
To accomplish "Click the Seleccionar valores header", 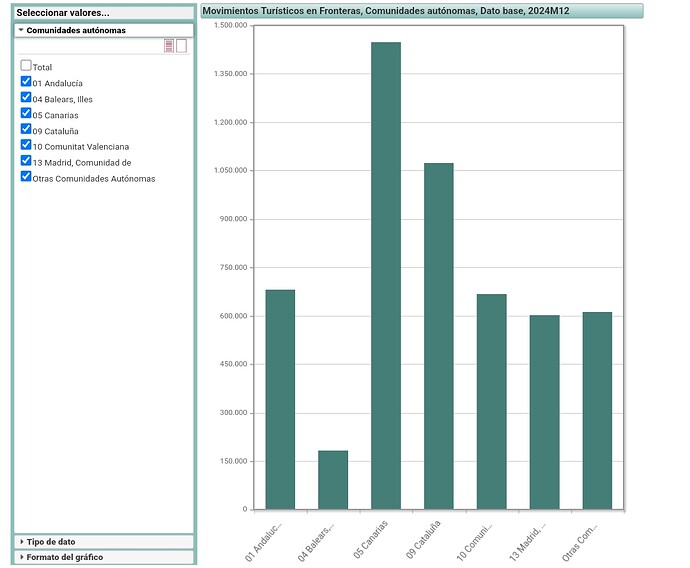I will point(103,13).
